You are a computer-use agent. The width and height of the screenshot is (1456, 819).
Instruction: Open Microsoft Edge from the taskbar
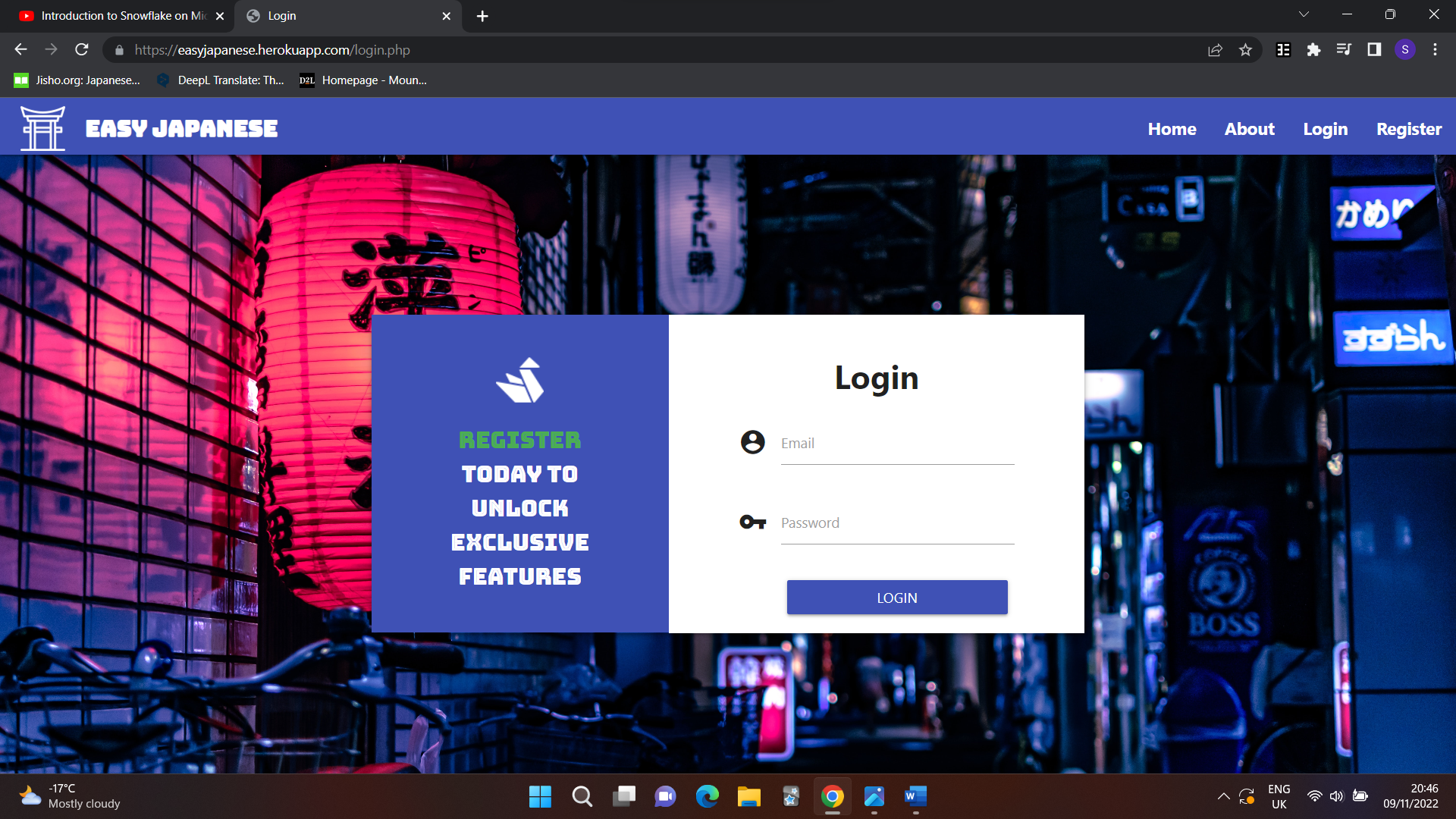[x=707, y=796]
